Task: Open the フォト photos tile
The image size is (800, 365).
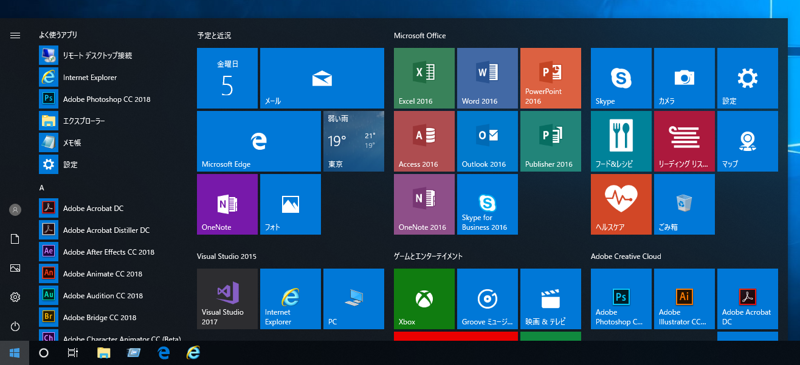Action: [290, 204]
